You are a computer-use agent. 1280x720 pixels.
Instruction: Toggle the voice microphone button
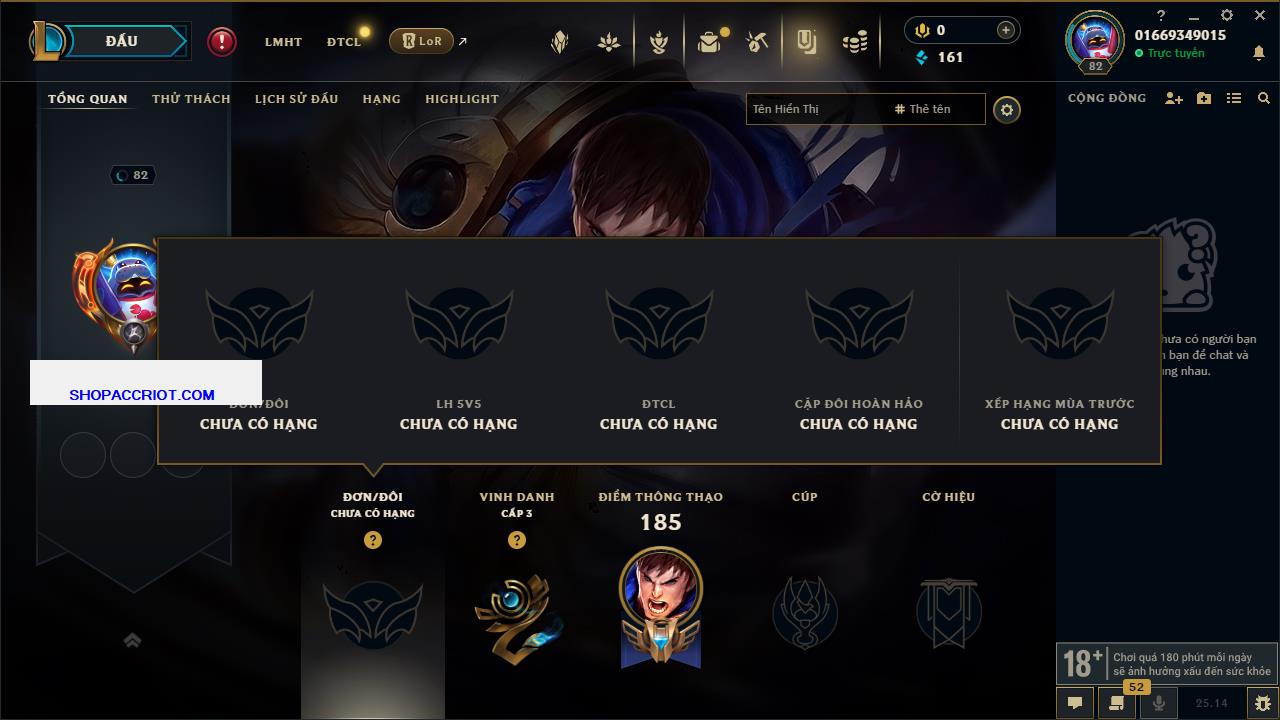coord(1159,703)
